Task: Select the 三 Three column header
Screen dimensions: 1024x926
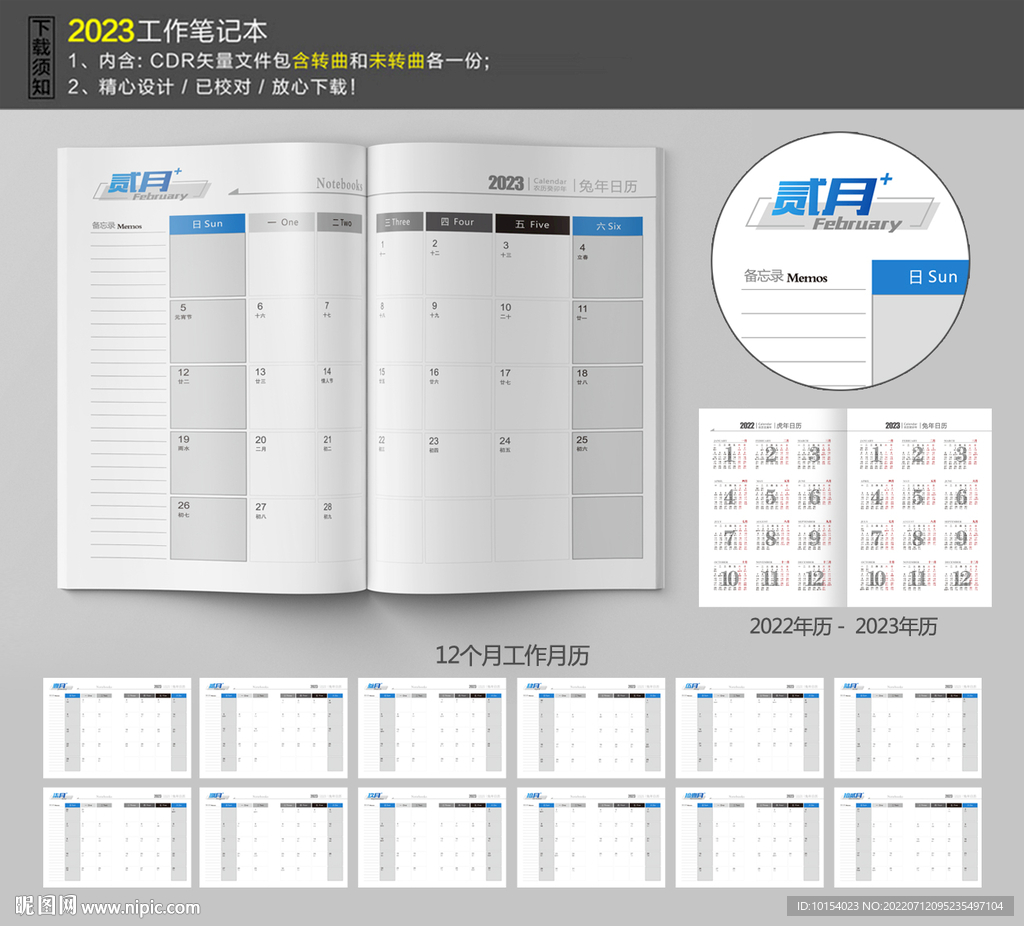Action: point(398,222)
